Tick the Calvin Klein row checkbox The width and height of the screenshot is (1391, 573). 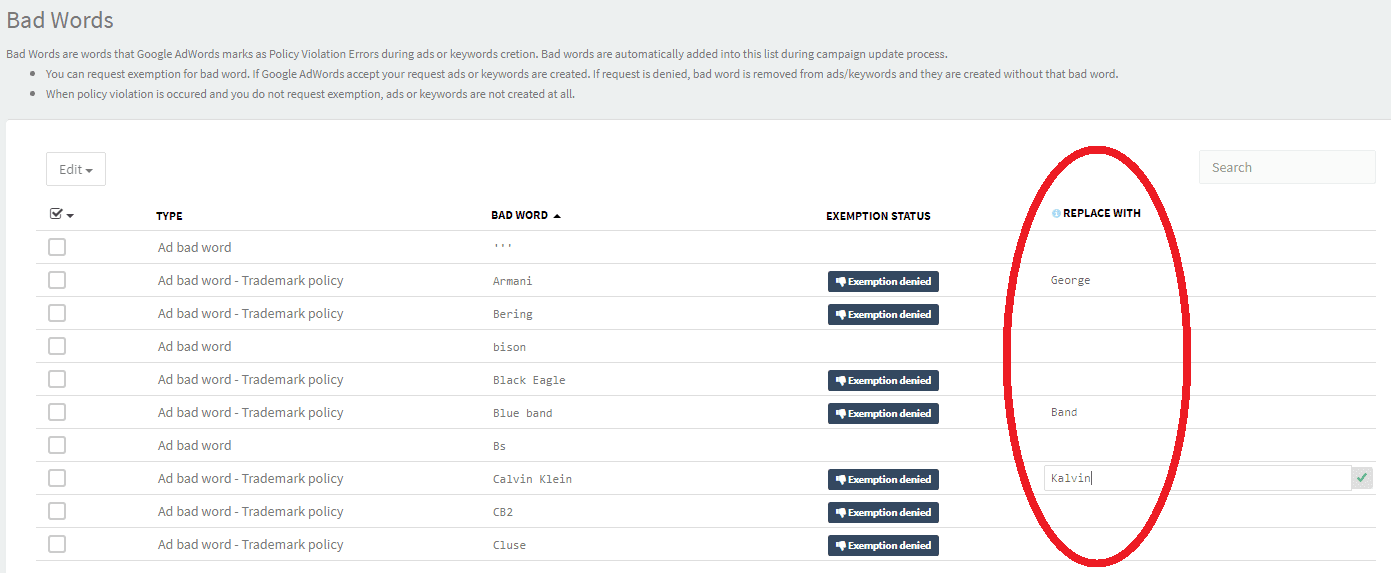(x=57, y=478)
